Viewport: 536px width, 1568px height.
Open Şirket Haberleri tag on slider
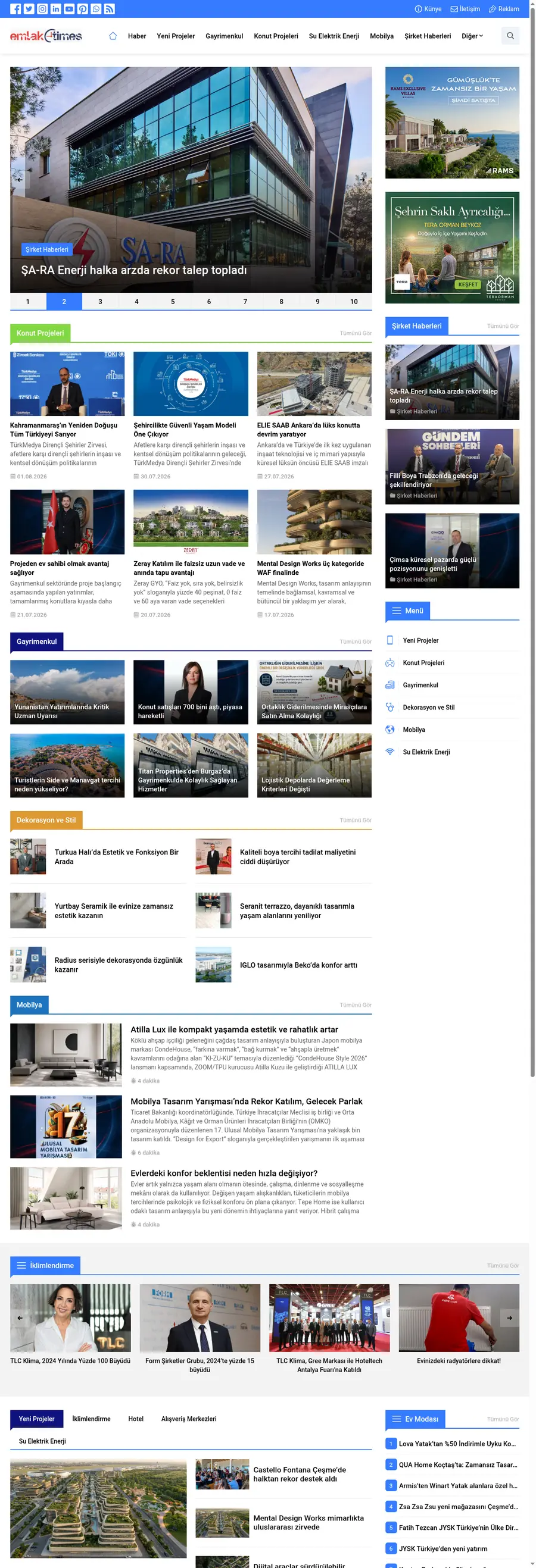[x=47, y=249]
